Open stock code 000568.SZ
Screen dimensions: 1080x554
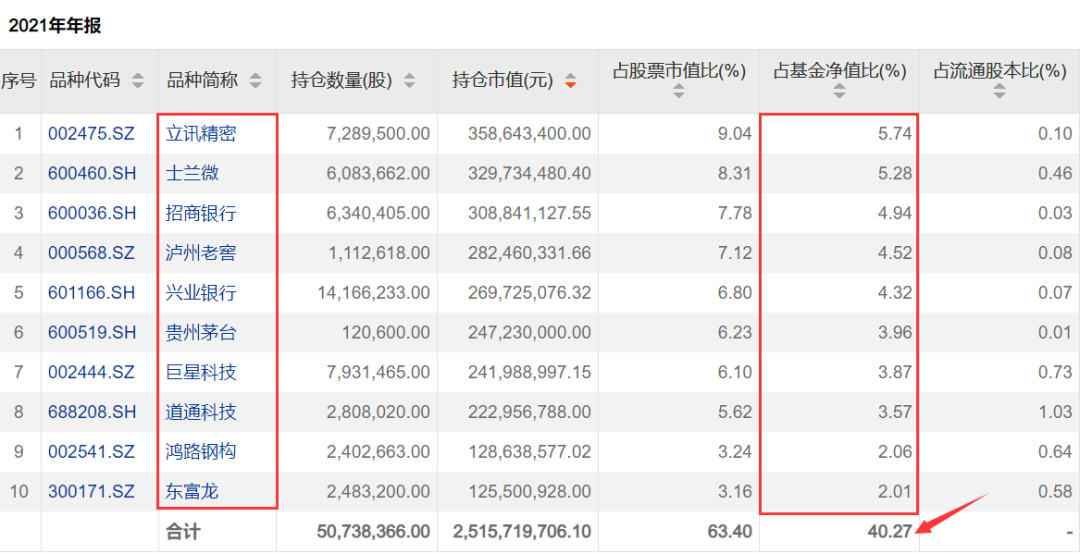[91, 254]
